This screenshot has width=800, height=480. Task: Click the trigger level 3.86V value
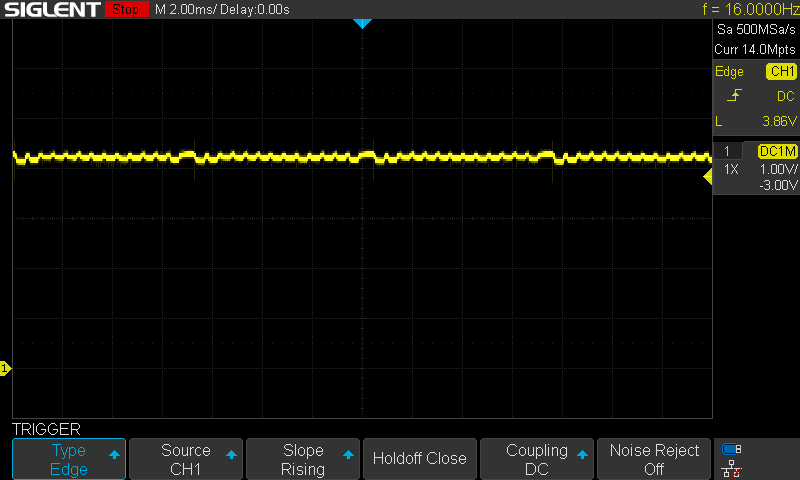[x=779, y=121]
